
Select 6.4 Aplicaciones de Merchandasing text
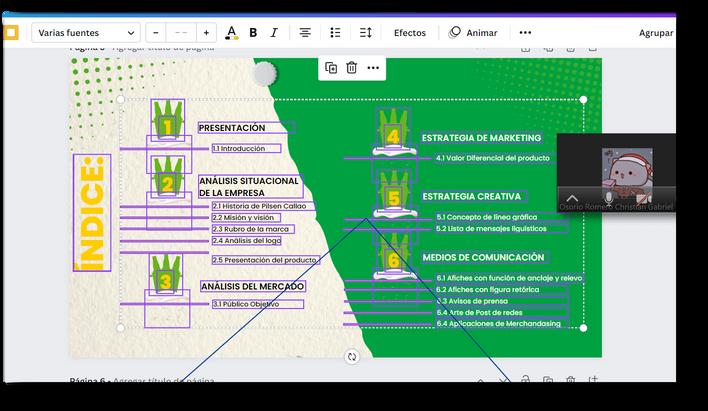click(x=498, y=323)
